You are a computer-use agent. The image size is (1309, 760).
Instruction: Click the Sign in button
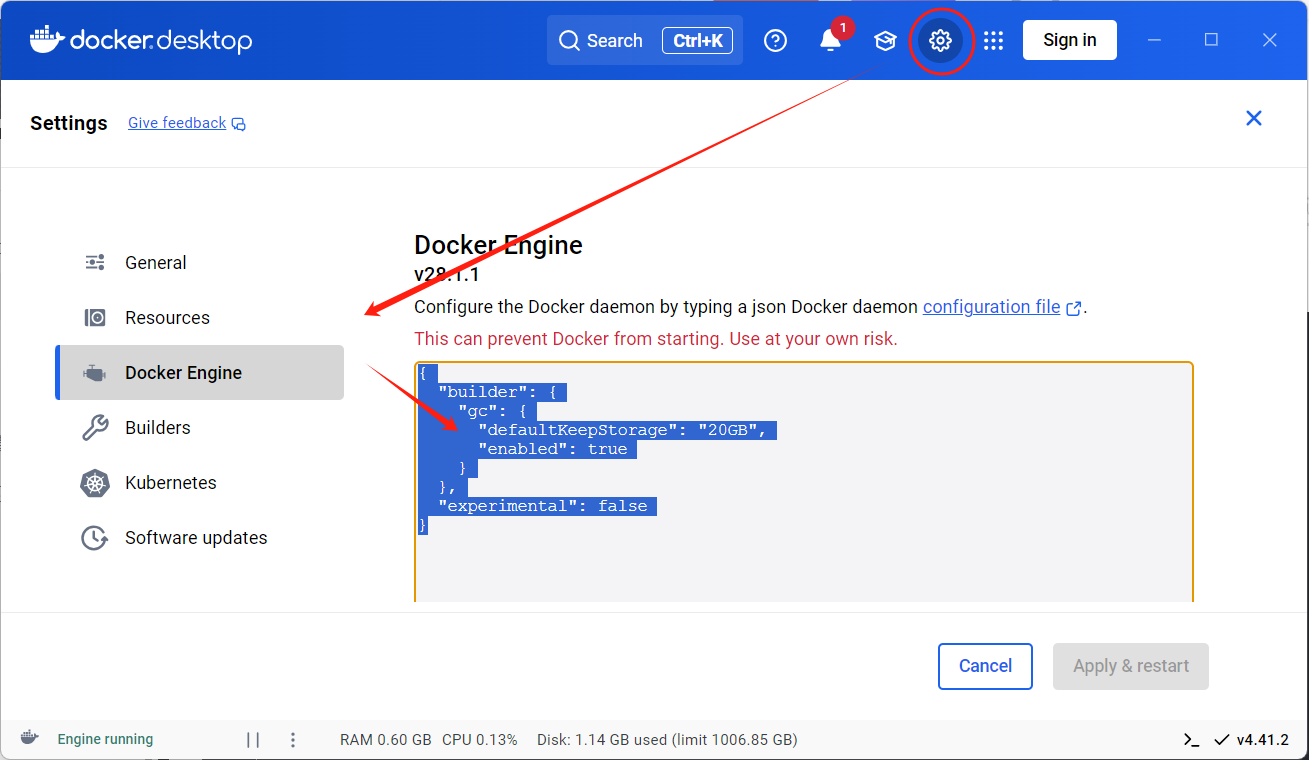1070,40
